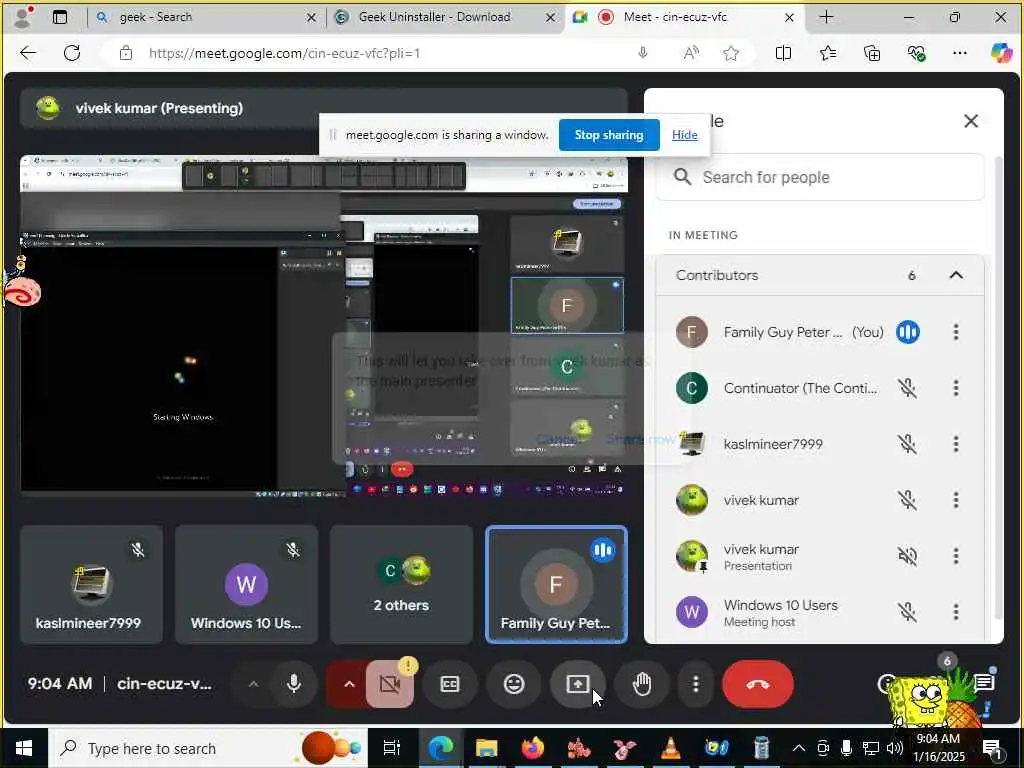The image size is (1024, 768).
Task: Open notifications center icon
Action: tap(991, 748)
